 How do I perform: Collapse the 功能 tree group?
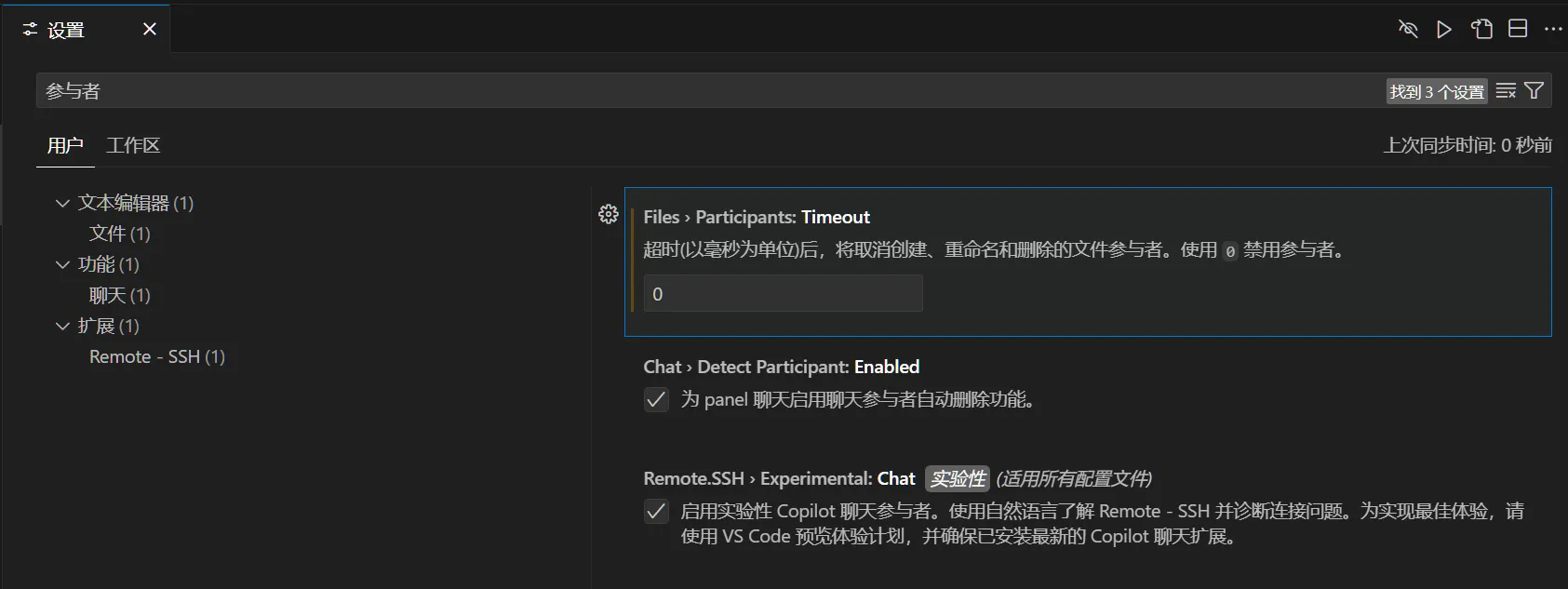tap(62, 264)
